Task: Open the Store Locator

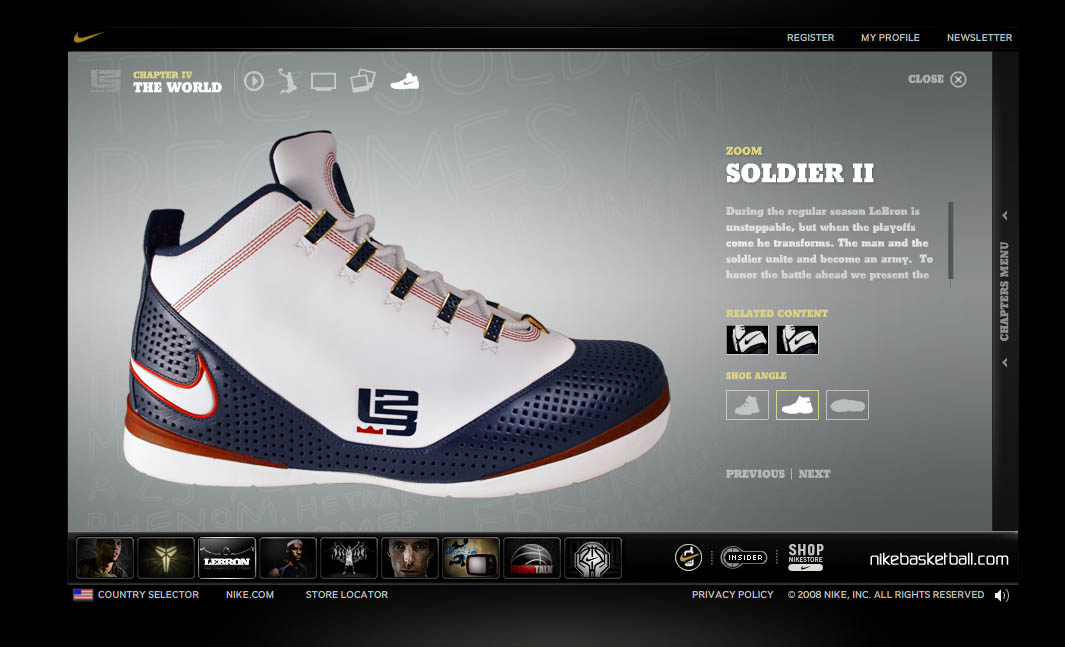Action: [x=346, y=595]
